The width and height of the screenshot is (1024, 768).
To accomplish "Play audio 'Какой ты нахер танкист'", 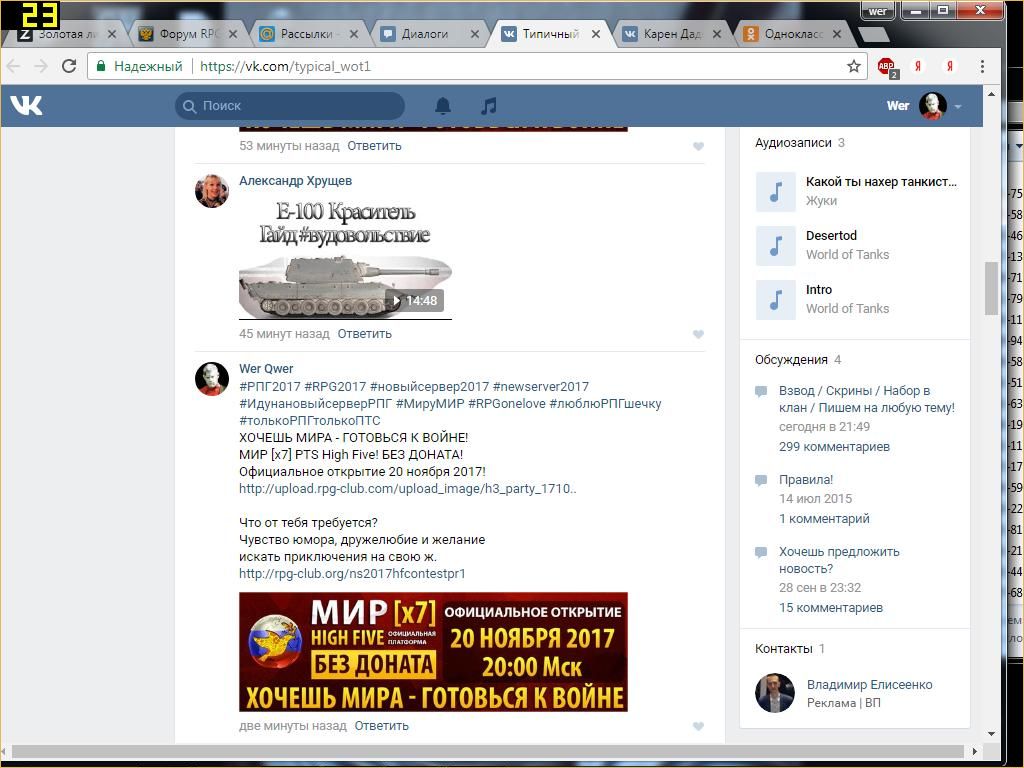I will pos(776,192).
